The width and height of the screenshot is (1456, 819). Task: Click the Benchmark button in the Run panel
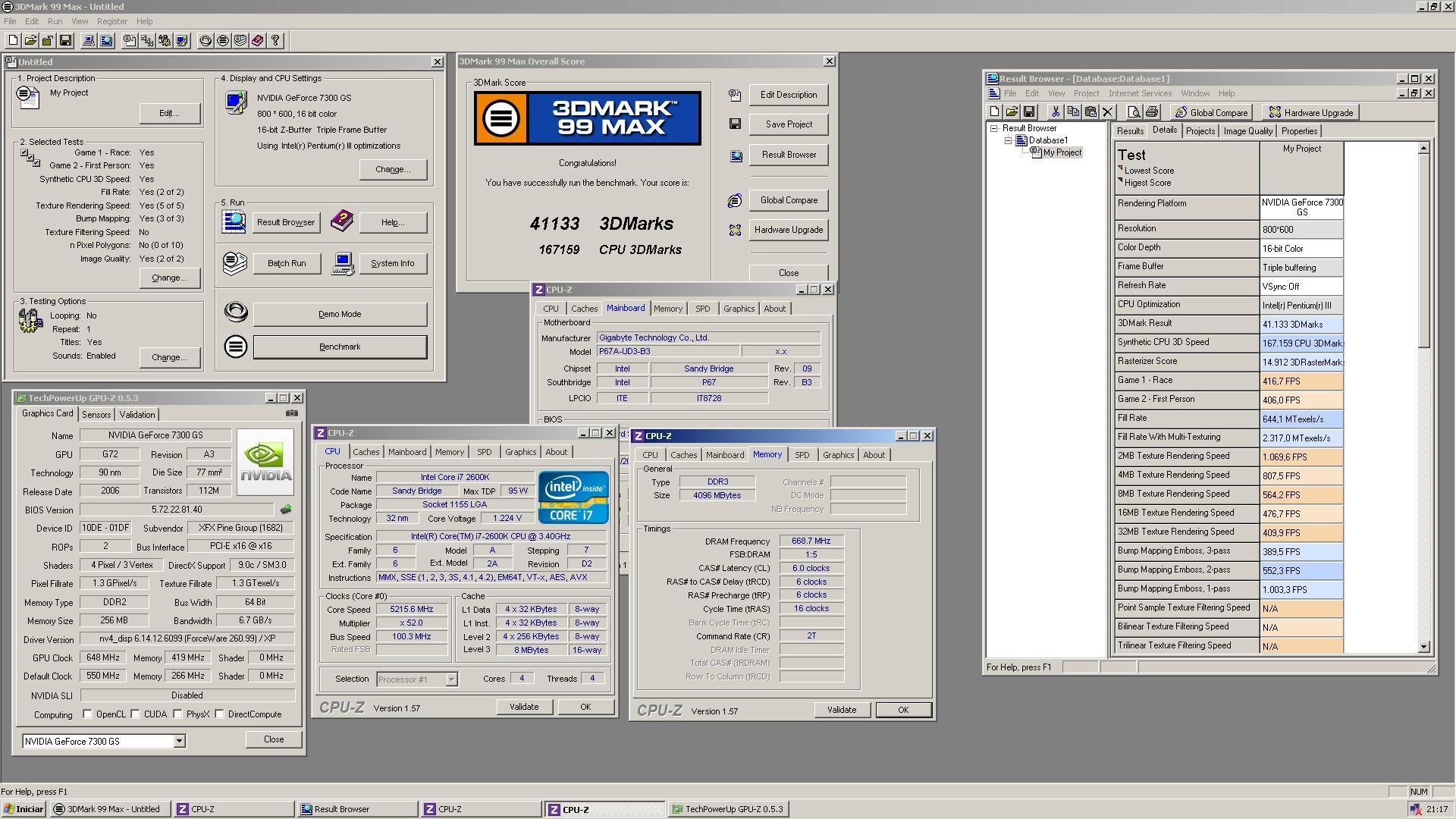340,347
